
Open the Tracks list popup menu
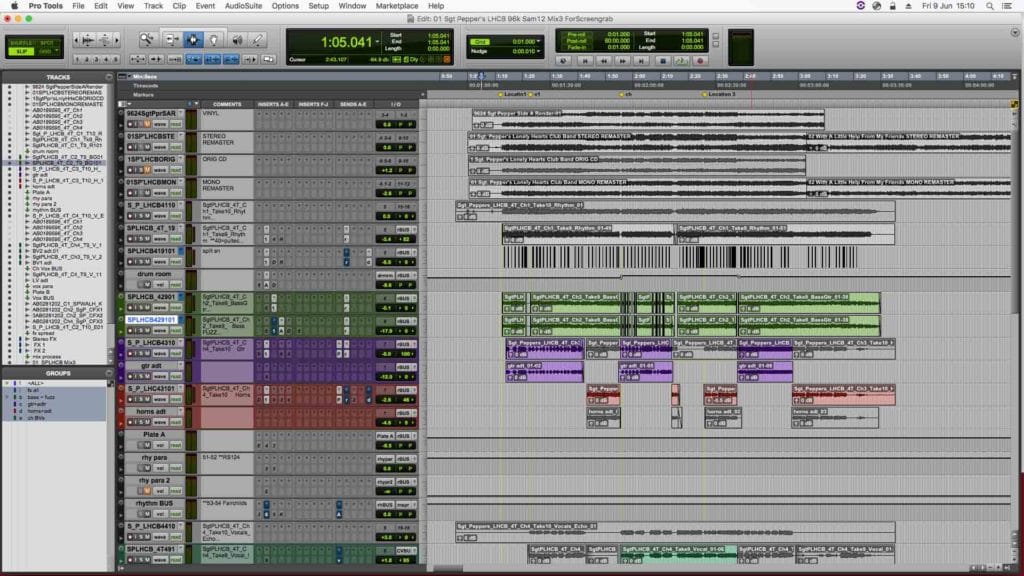109,77
